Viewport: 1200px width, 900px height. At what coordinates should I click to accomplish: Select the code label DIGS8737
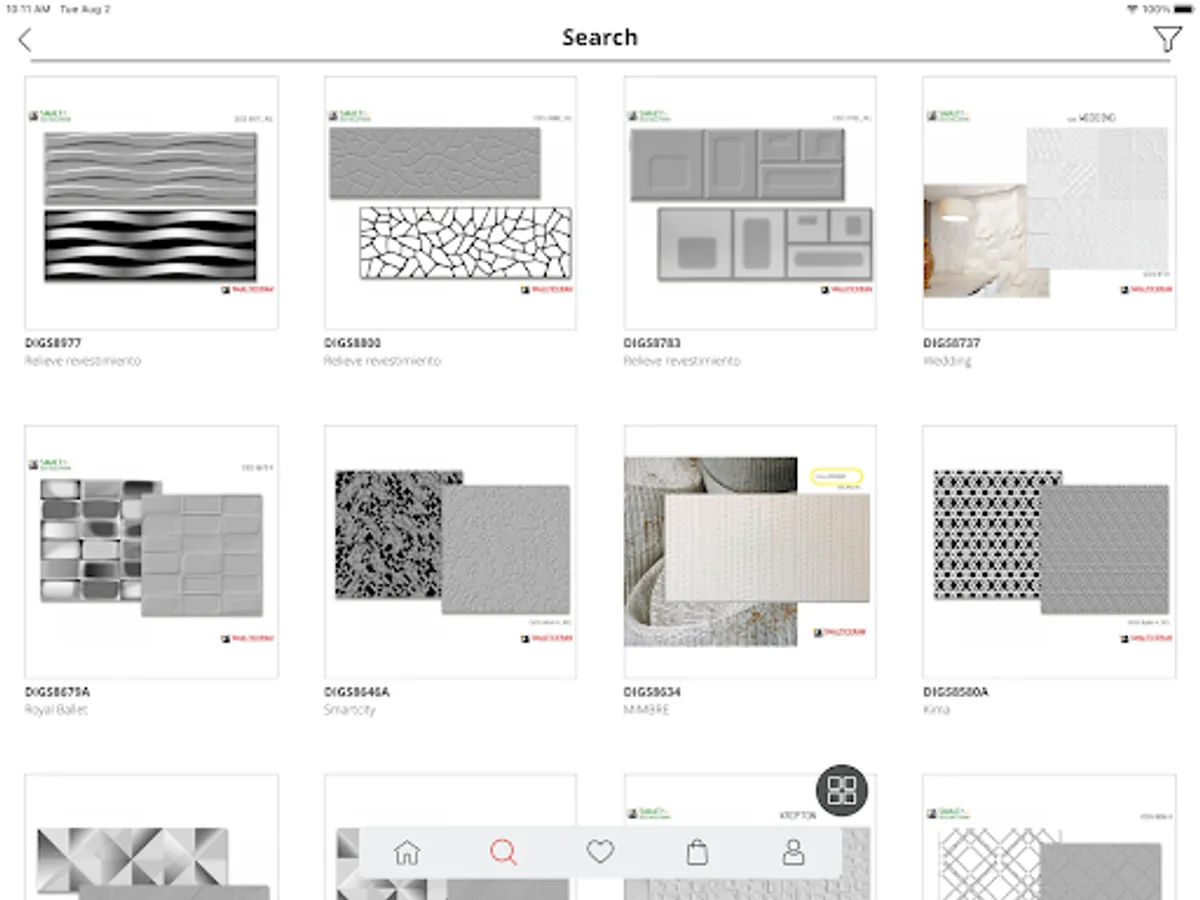pyautogui.click(x=951, y=343)
